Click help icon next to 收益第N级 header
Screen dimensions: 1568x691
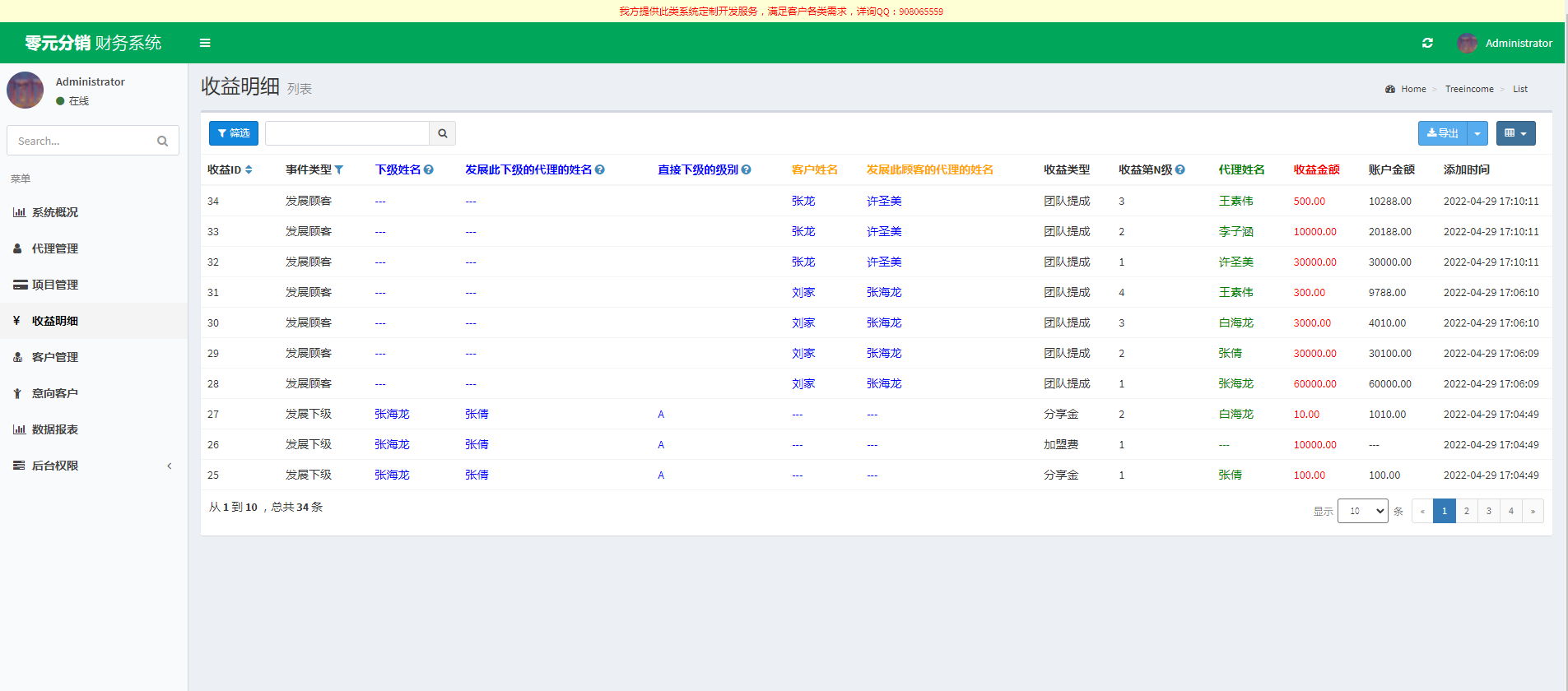point(1180,169)
